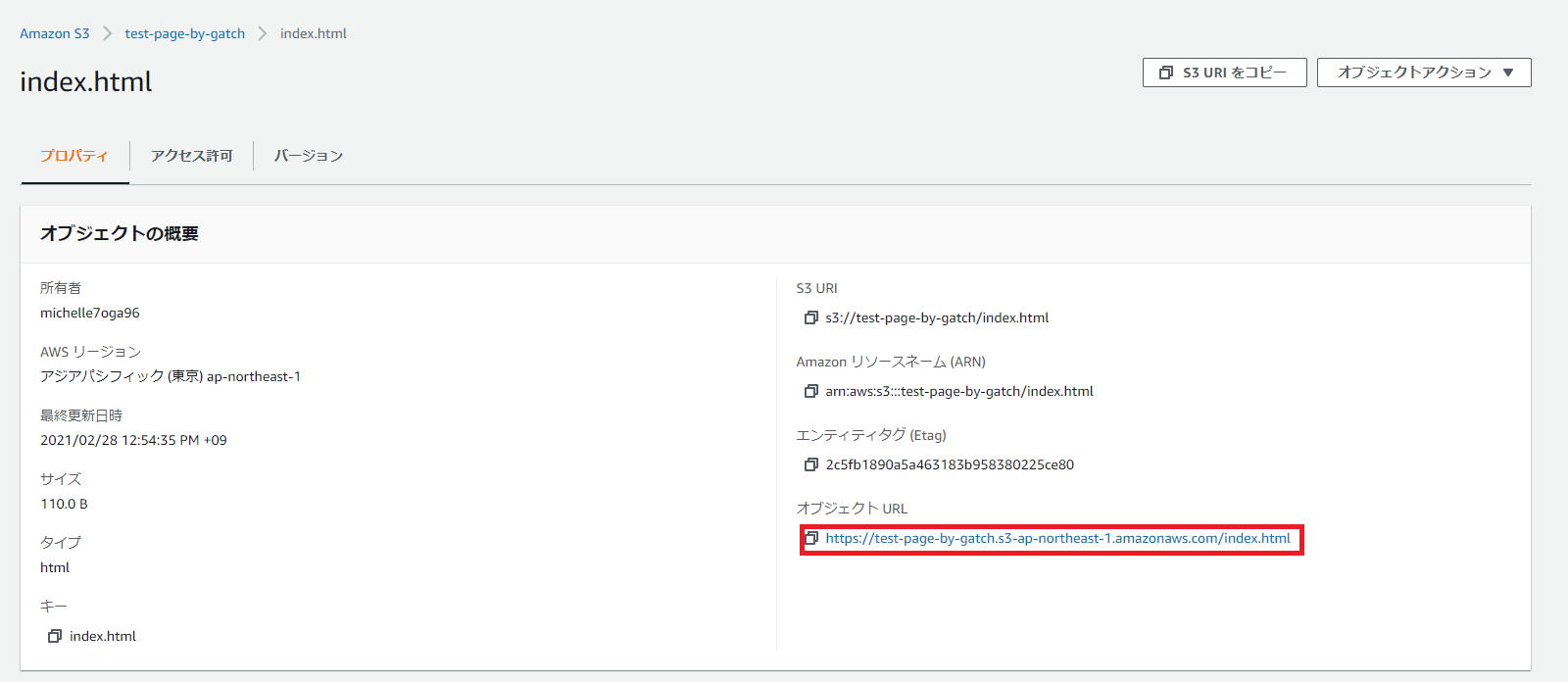Click the 最終更新日時 label
Viewport: 1568px width, 682px height.
pos(81,414)
